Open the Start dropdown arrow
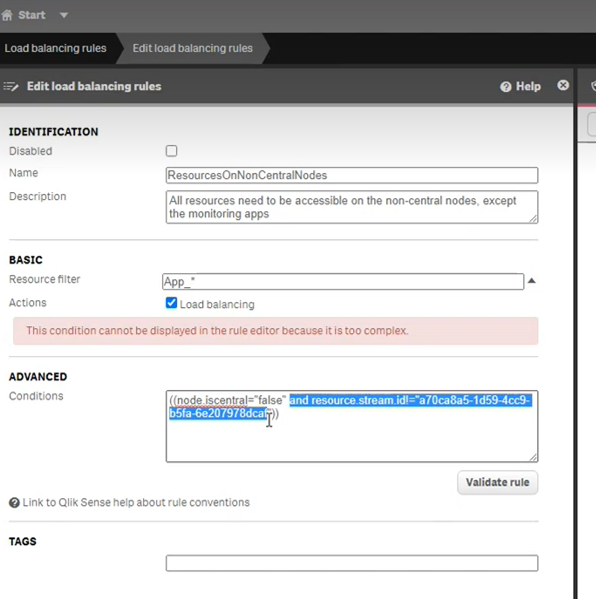 64,15
